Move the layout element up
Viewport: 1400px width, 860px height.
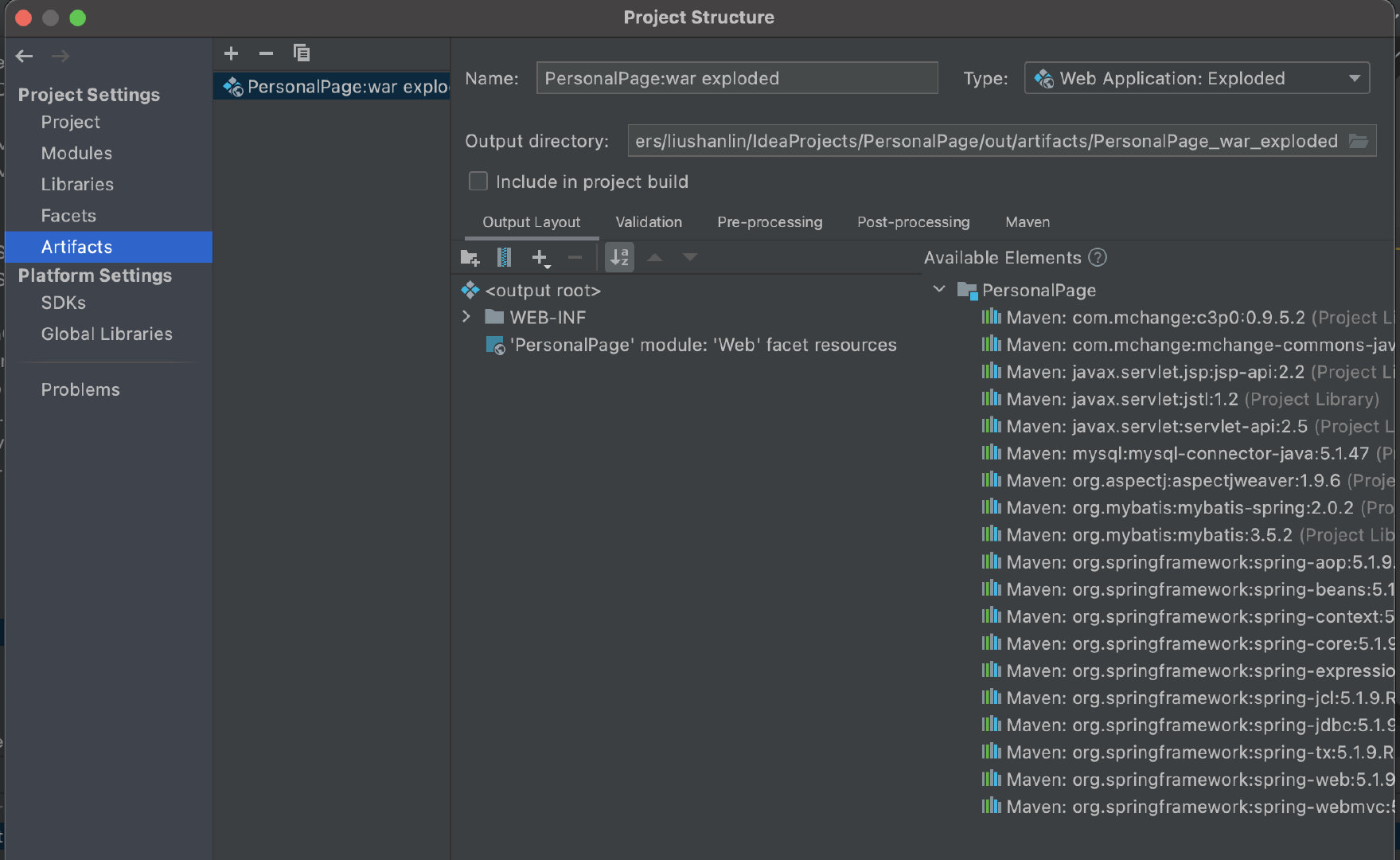point(654,257)
